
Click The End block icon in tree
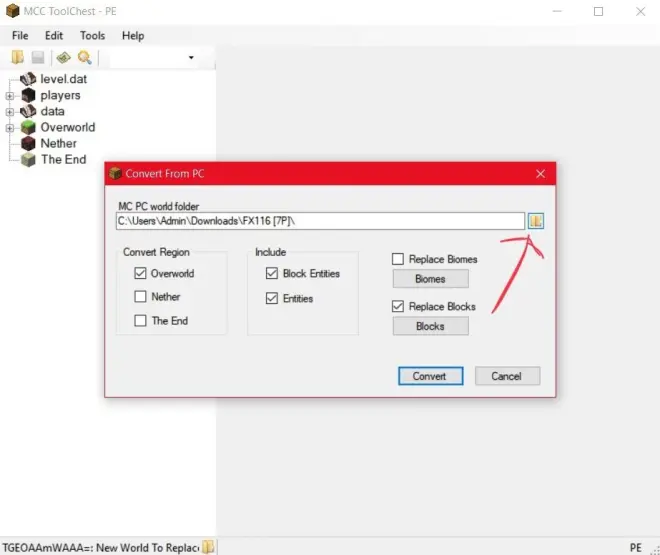[x=28, y=159]
